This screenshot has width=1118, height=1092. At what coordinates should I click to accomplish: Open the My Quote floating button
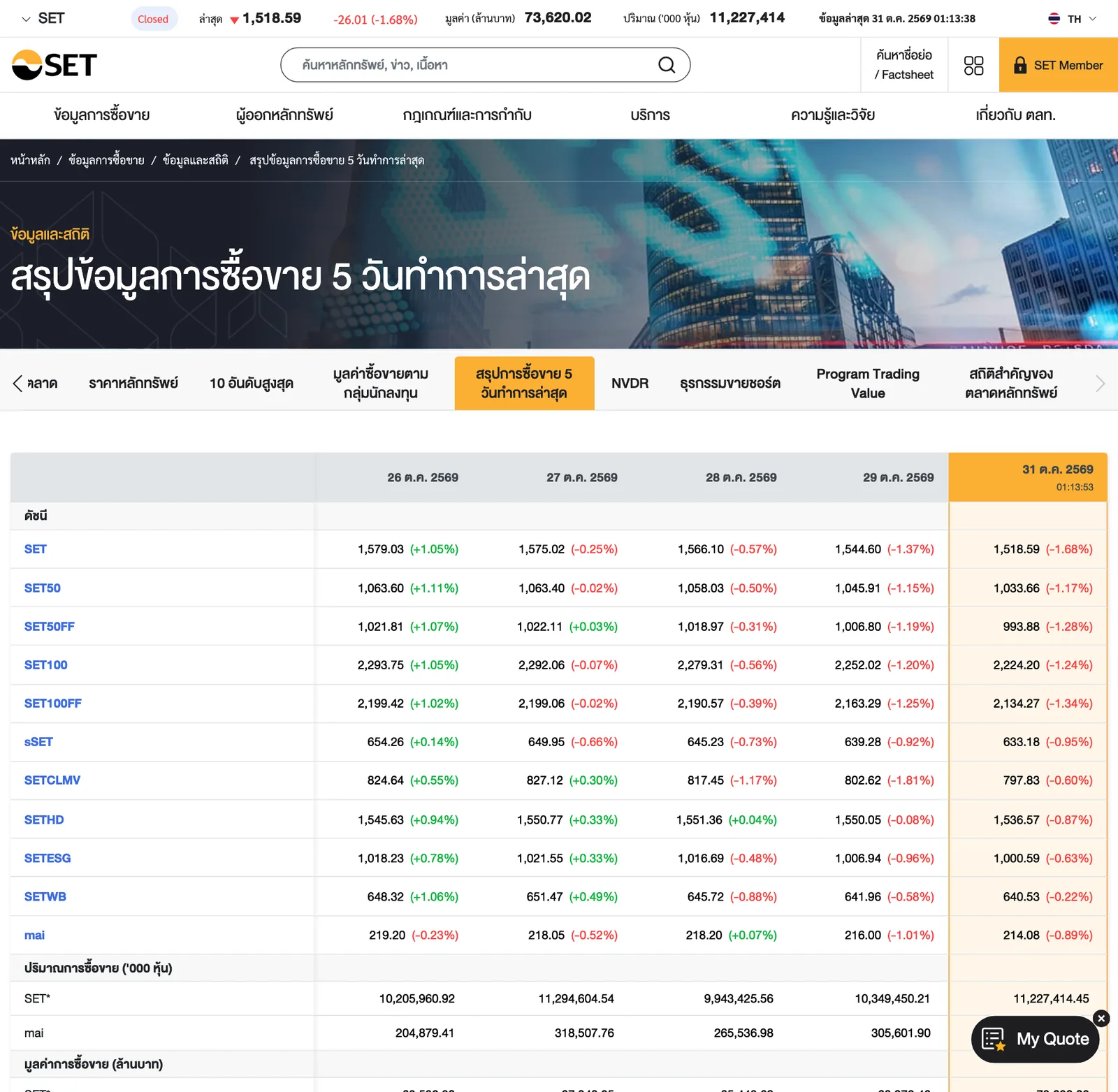point(1036,1039)
